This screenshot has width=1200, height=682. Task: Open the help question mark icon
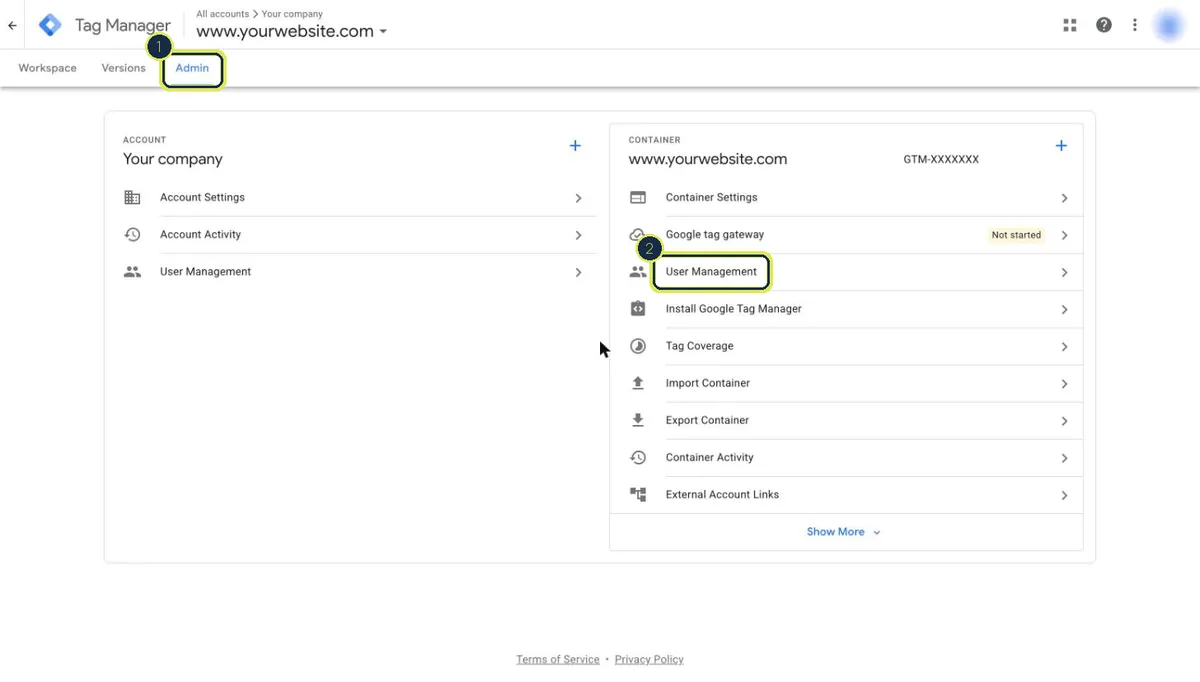(1104, 25)
